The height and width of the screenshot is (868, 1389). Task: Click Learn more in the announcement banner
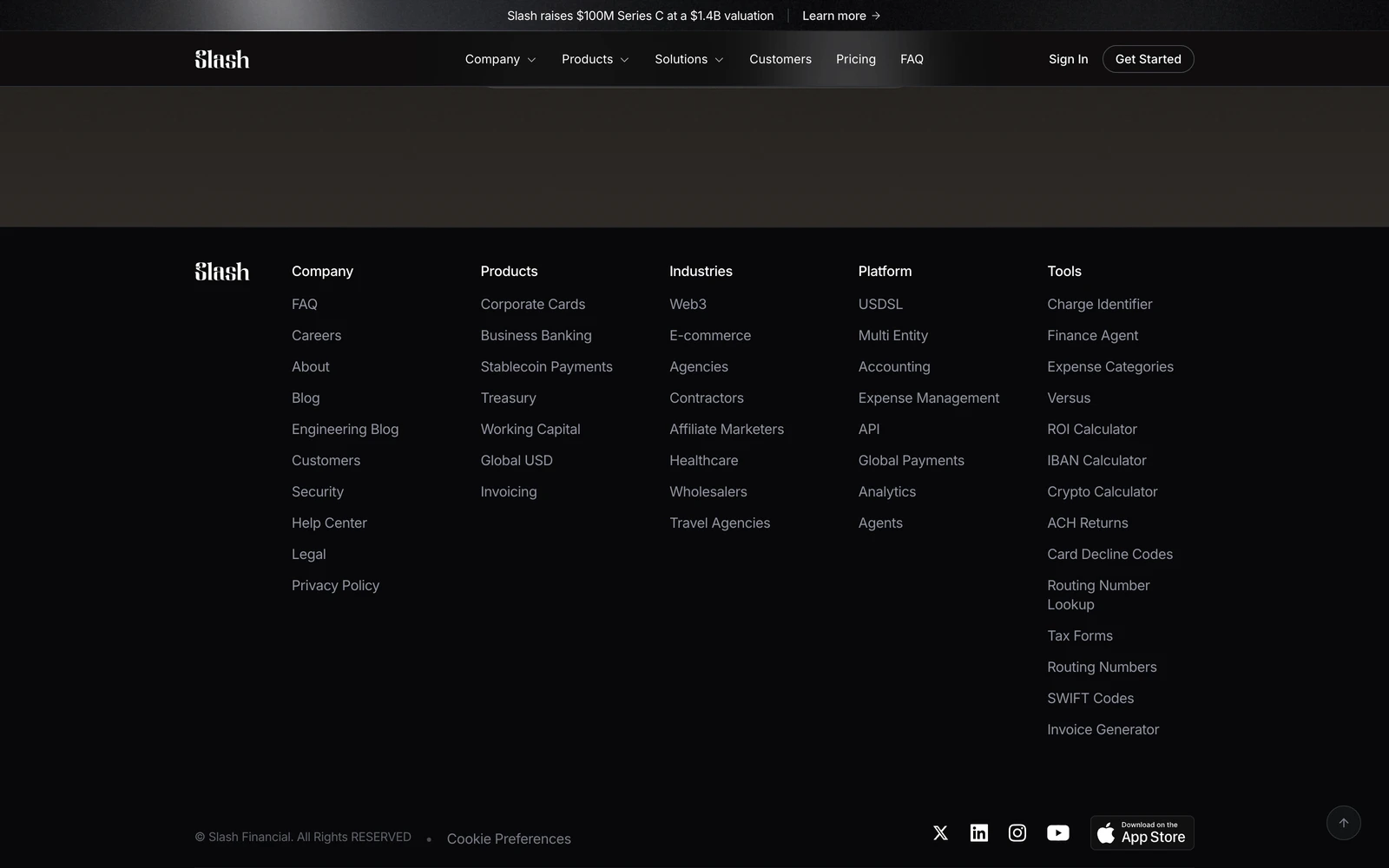[x=841, y=16]
